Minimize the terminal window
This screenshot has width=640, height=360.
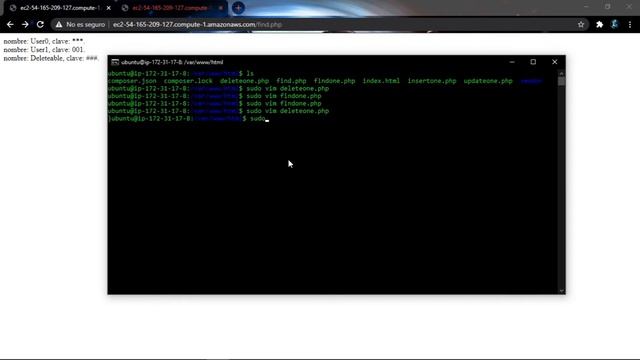pos(512,62)
